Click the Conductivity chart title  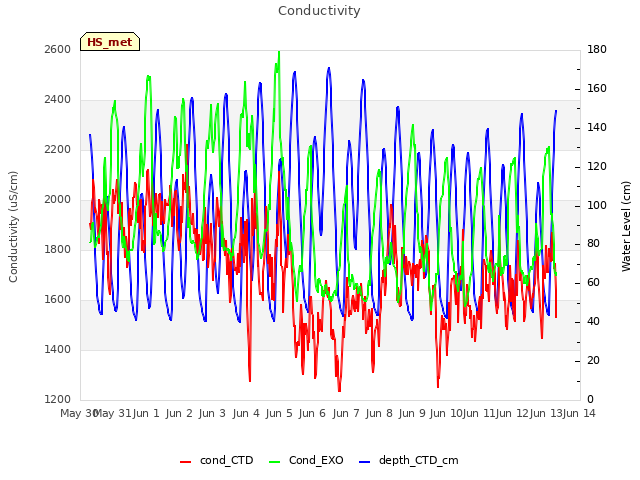tap(319, 10)
